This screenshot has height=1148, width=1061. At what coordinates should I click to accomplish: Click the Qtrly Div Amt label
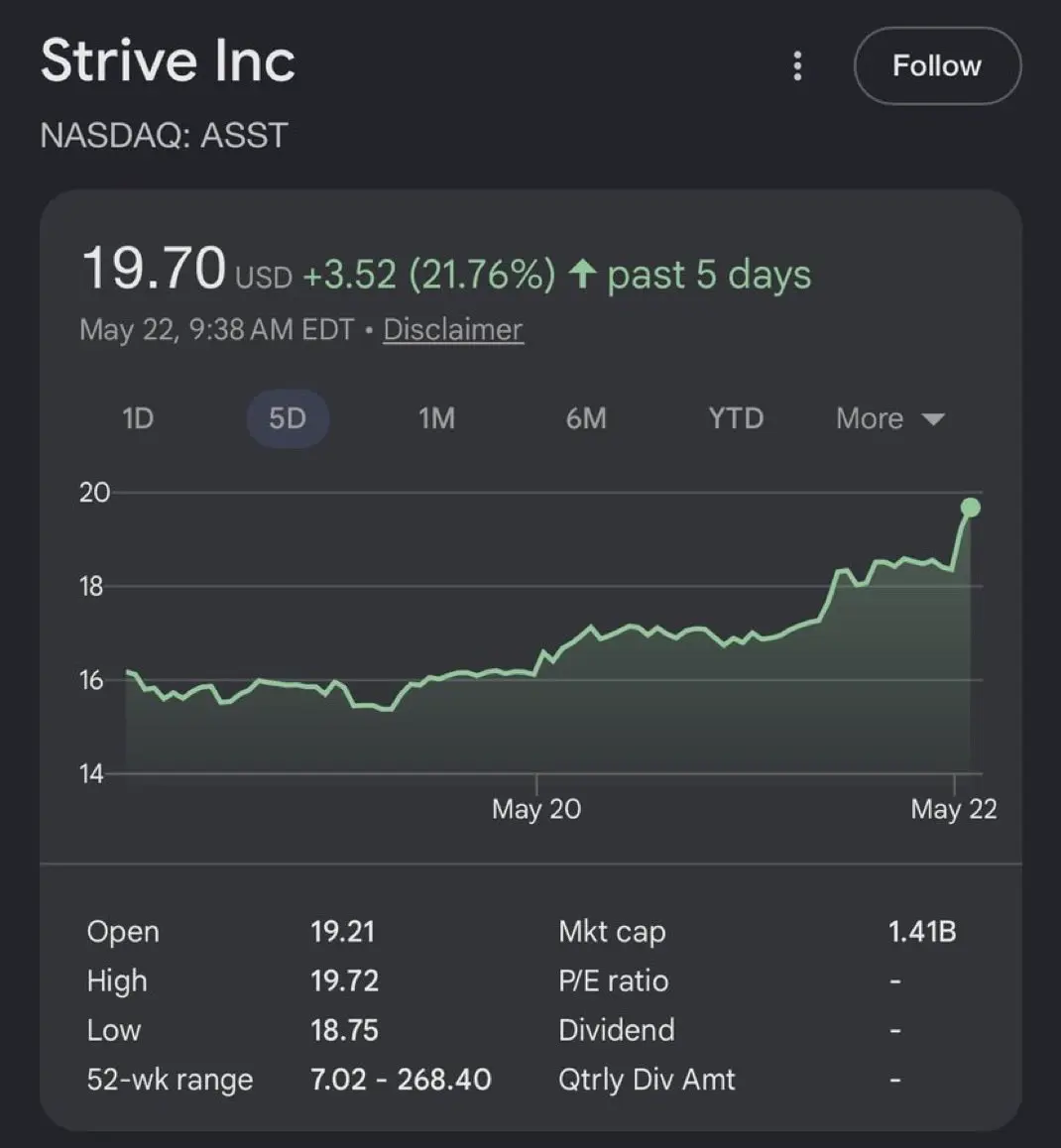(647, 1080)
